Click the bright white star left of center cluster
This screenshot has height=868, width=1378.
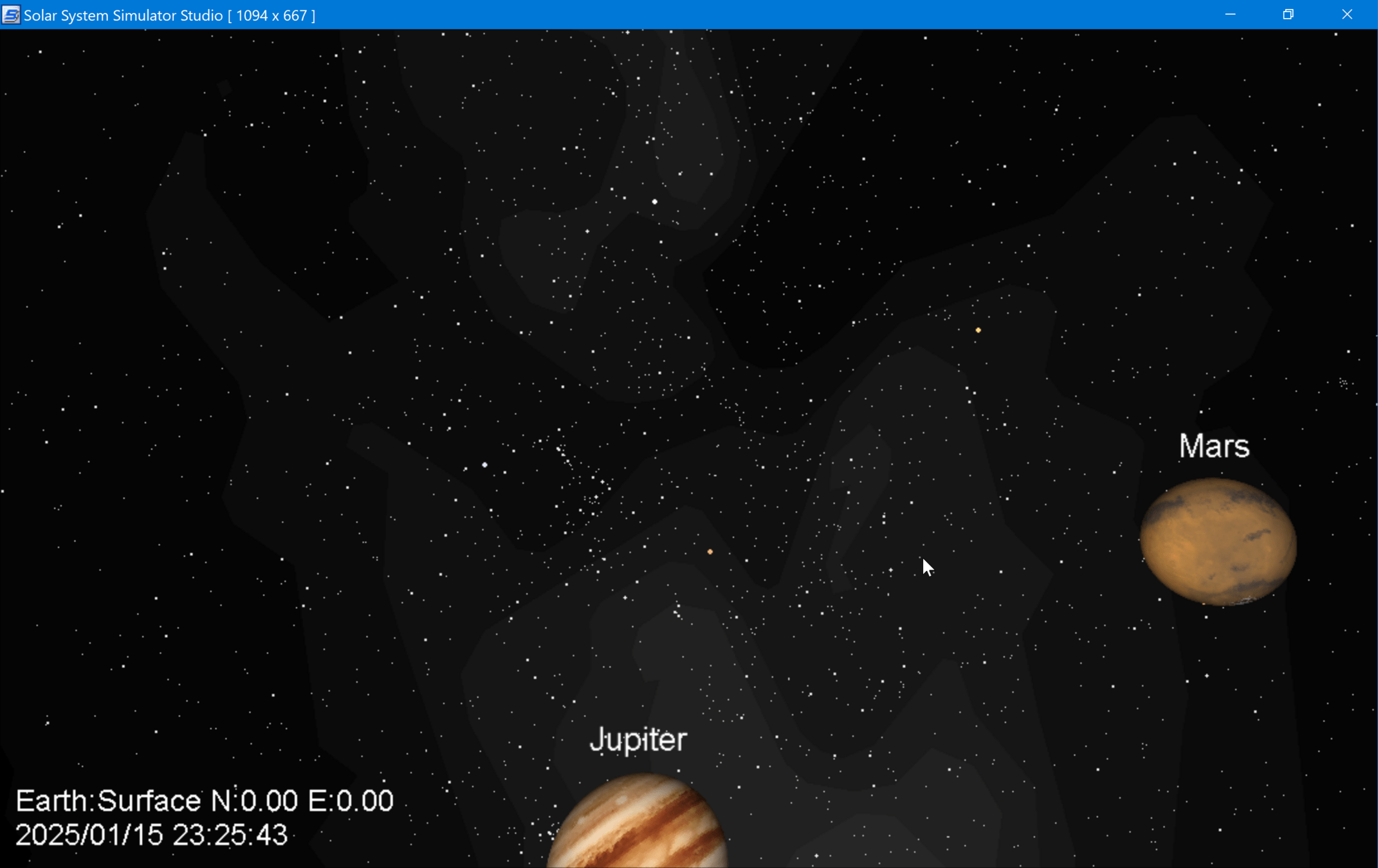pyautogui.click(x=484, y=464)
